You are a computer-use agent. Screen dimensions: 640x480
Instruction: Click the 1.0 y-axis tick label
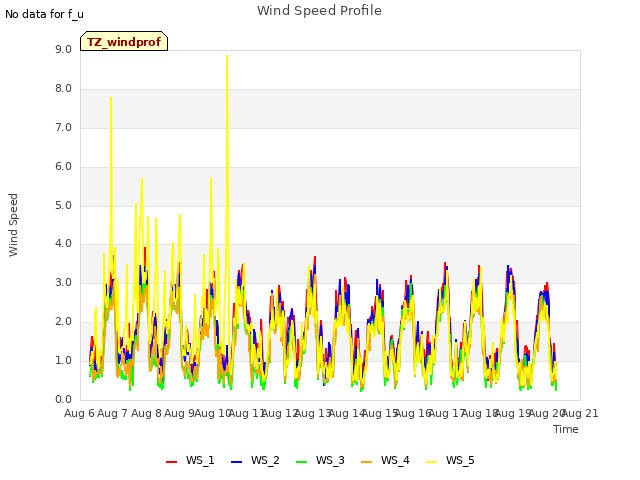pyautogui.click(x=63, y=360)
